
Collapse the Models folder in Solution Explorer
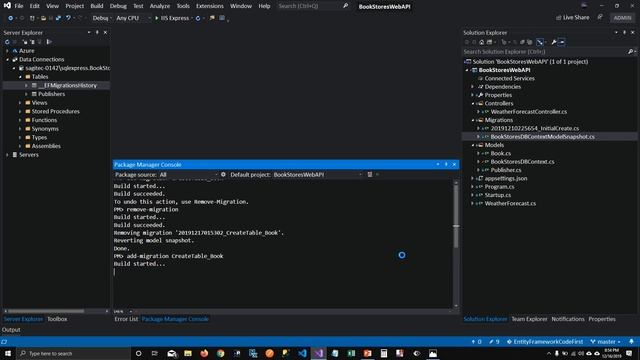[x=473, y=145]
